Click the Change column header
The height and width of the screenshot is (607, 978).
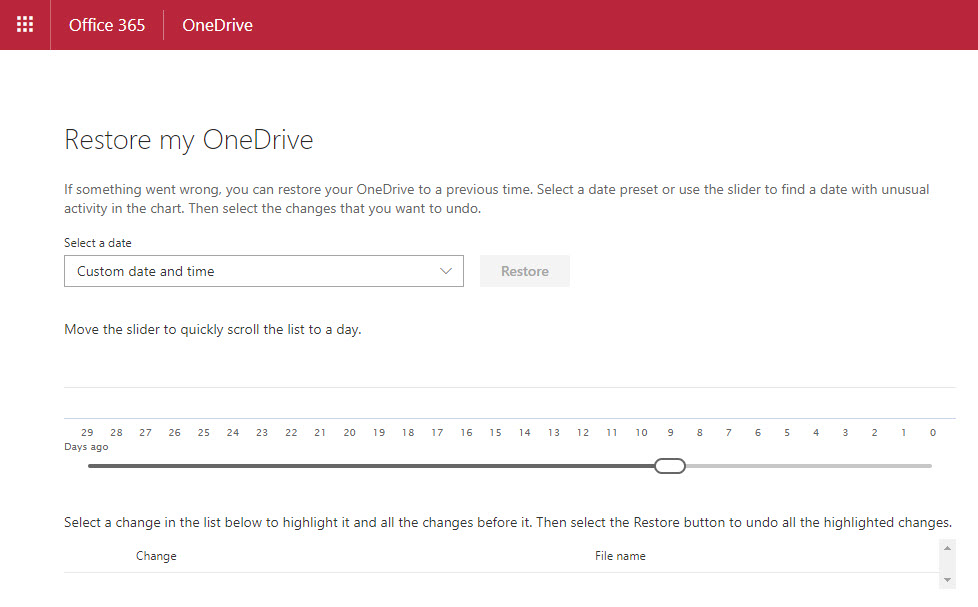[x=156, y=556]
